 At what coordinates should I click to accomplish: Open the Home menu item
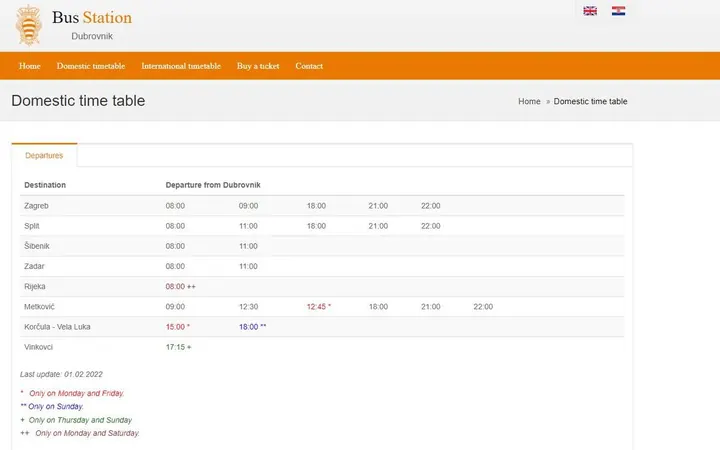click(x=30, y=66)
